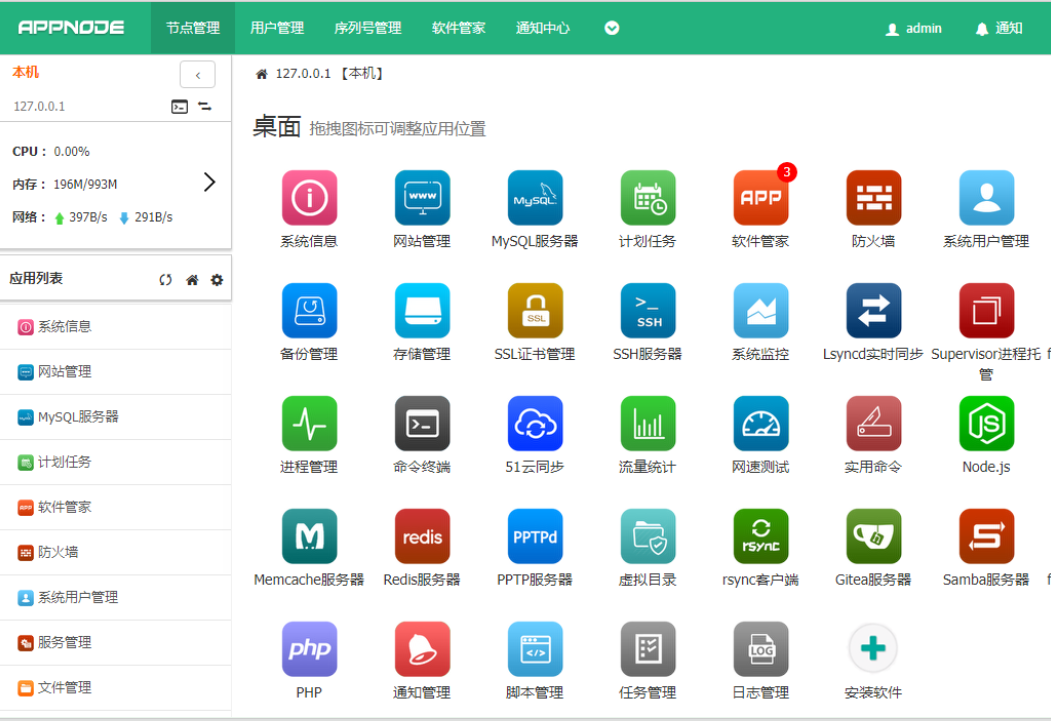Open the PHP desktop icon

coord(309,649)
